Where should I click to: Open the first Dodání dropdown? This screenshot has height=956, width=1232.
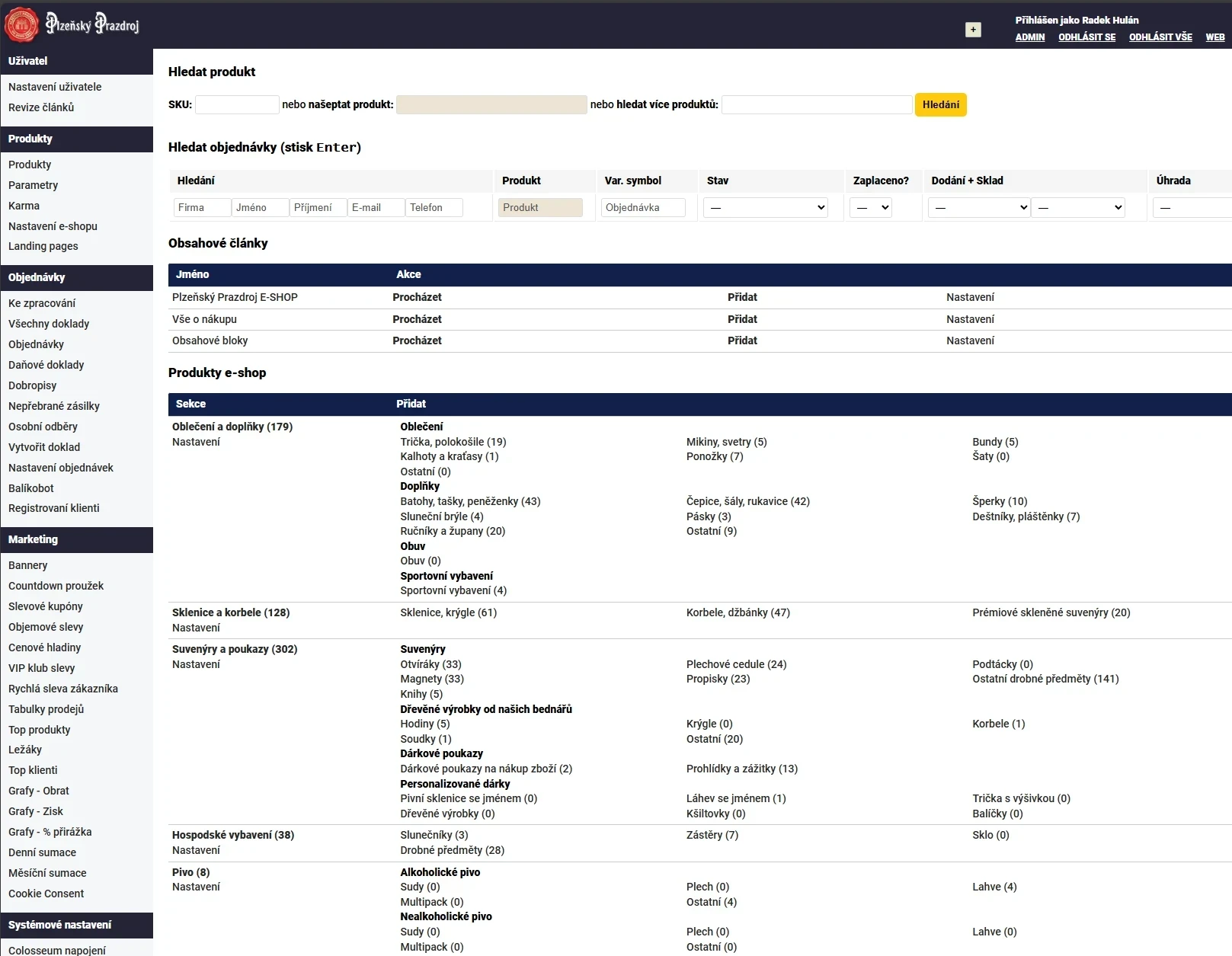(978, 207)
